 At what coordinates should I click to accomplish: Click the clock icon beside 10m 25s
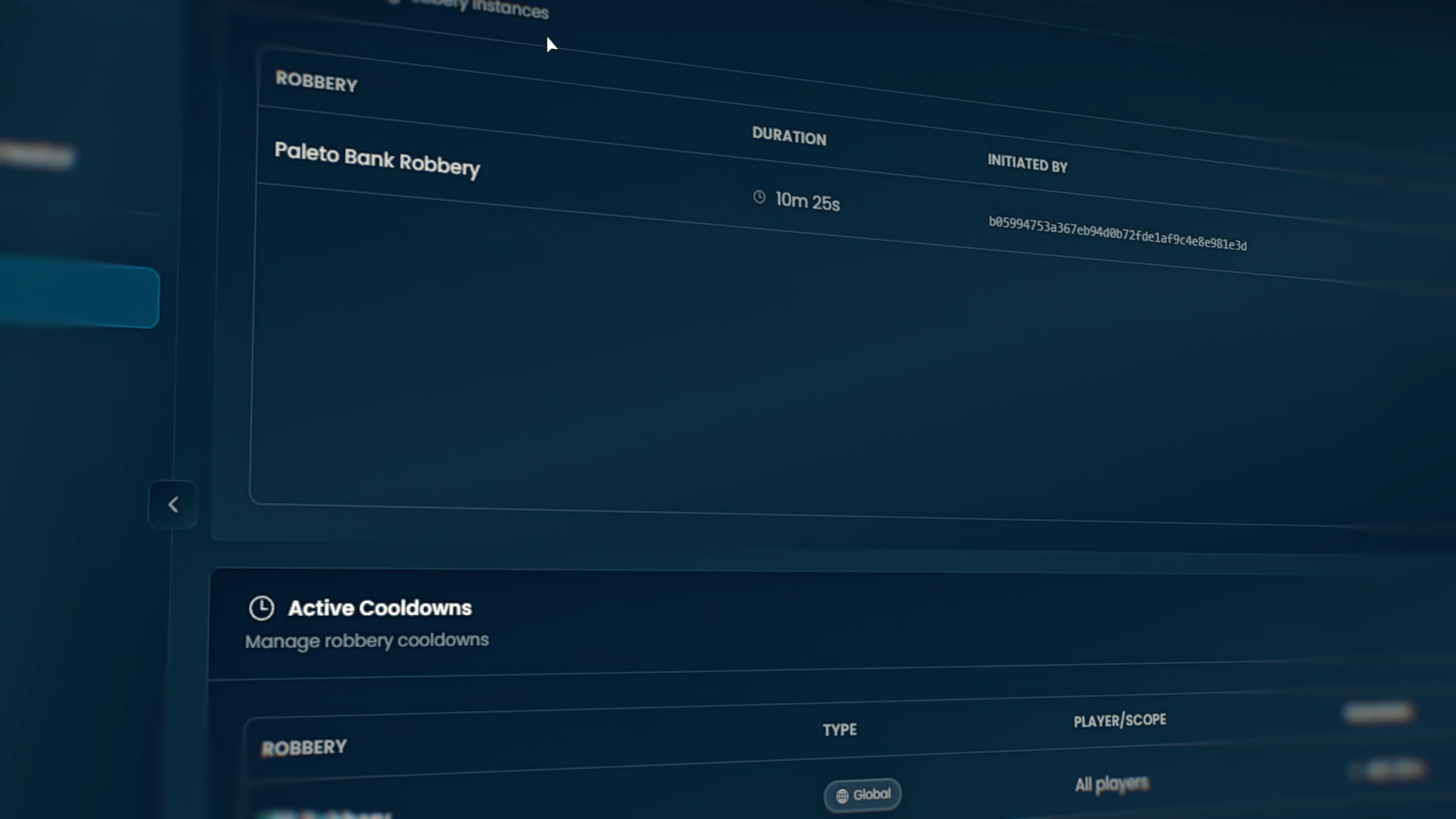coord(759,197)
